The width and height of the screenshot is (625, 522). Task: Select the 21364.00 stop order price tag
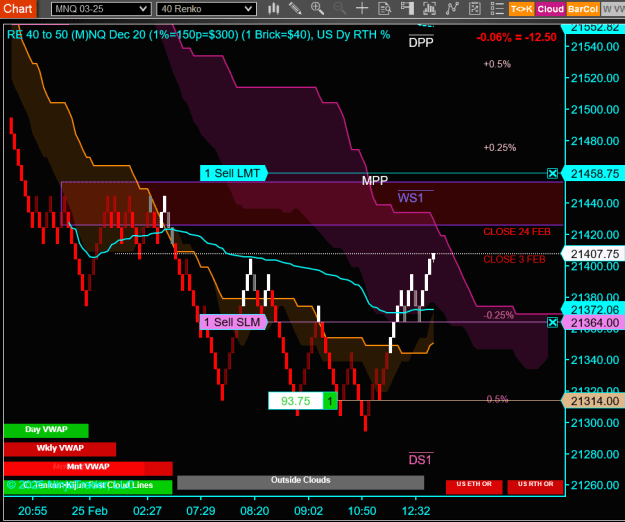click(x=594, y=323)
